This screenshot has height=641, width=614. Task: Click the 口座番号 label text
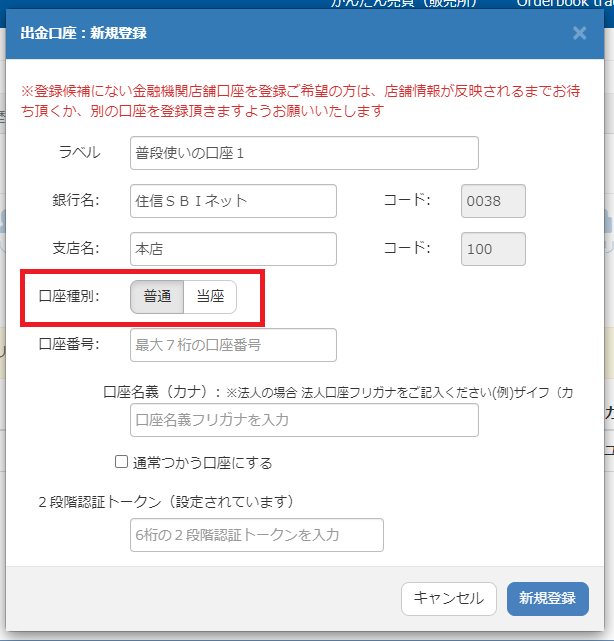click(69, 344)
